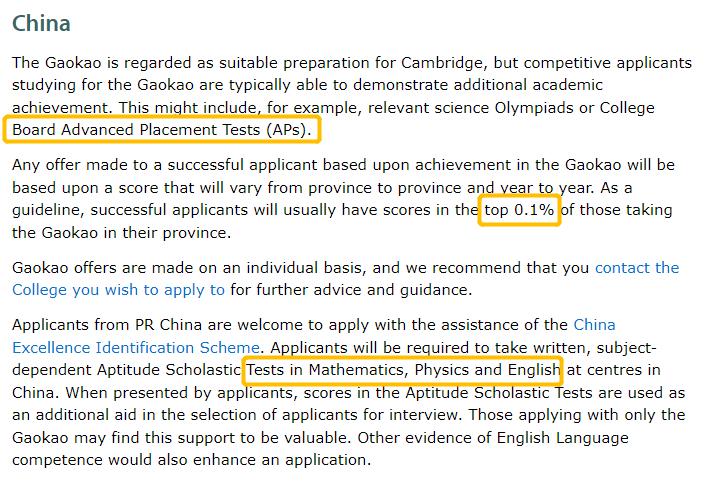Open the "contact the" link at line end
719x482 pixels.
pos(637,267)
